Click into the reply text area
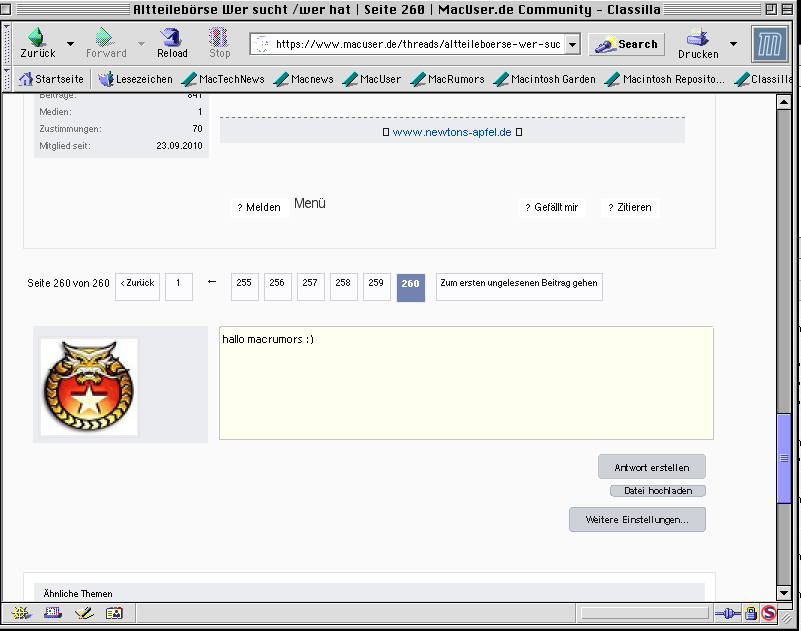 (466, 383)
